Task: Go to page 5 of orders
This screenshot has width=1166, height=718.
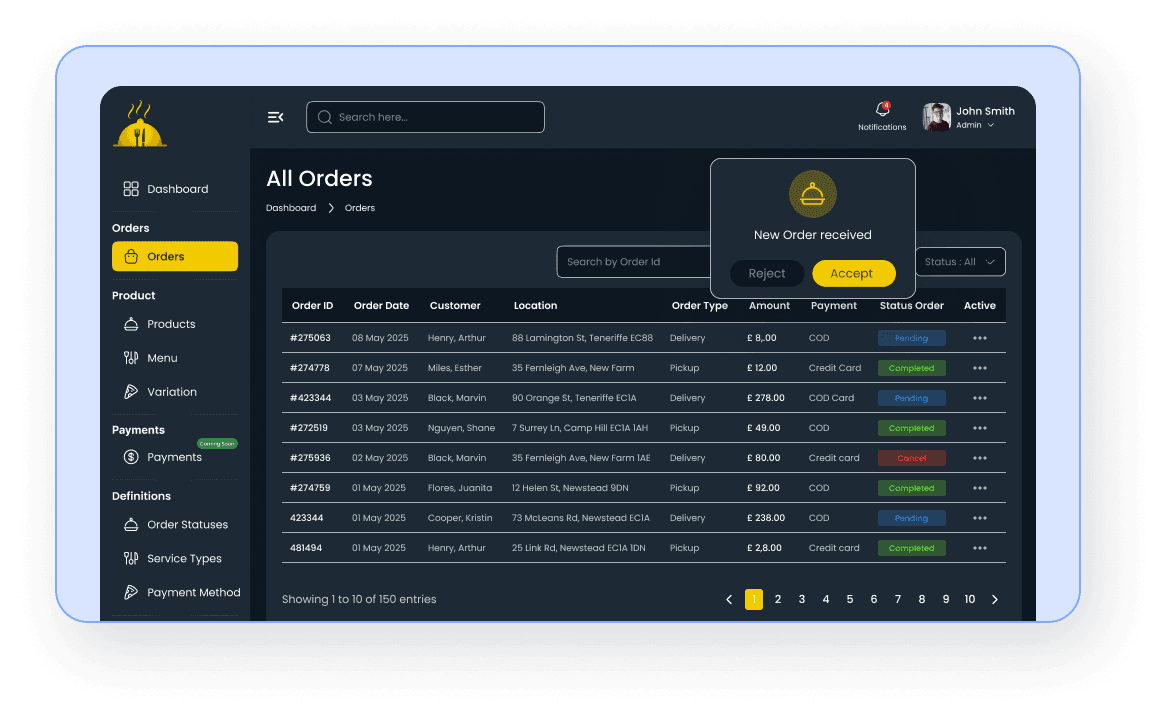Action: (849, 599)
